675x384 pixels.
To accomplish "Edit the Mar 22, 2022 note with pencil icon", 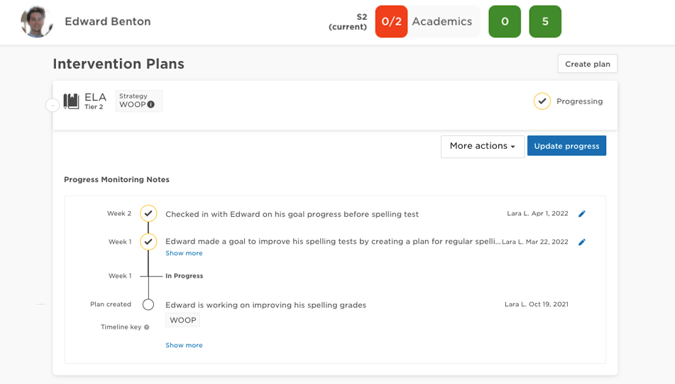I will click(582, 242).
